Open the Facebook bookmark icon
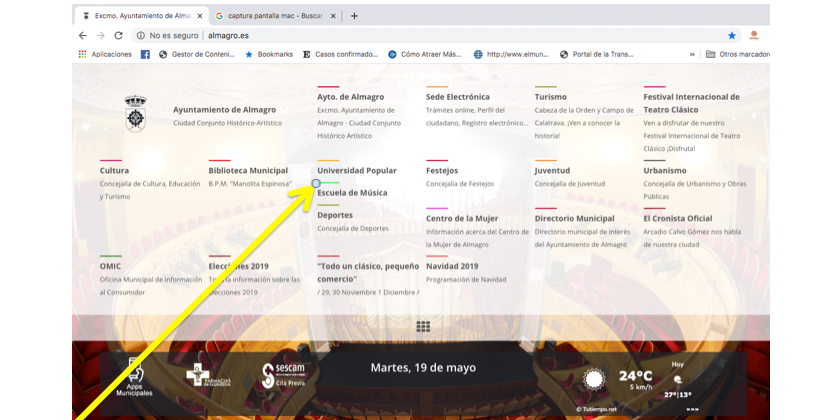The height and width of the screenshot is (420, 840). tap(145, 54)
